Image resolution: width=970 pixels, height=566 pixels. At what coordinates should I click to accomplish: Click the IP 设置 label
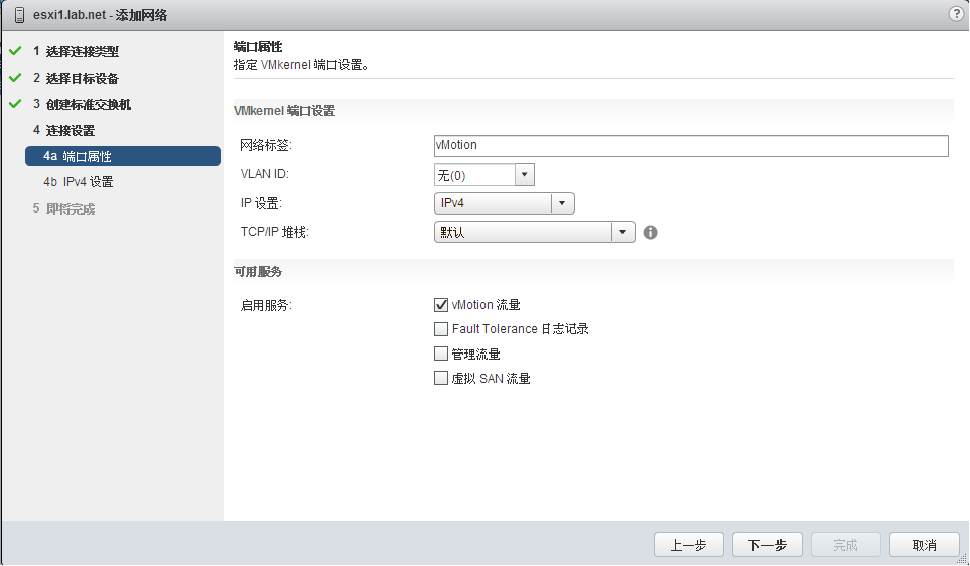pyautogui.click(x=260, y=203)
